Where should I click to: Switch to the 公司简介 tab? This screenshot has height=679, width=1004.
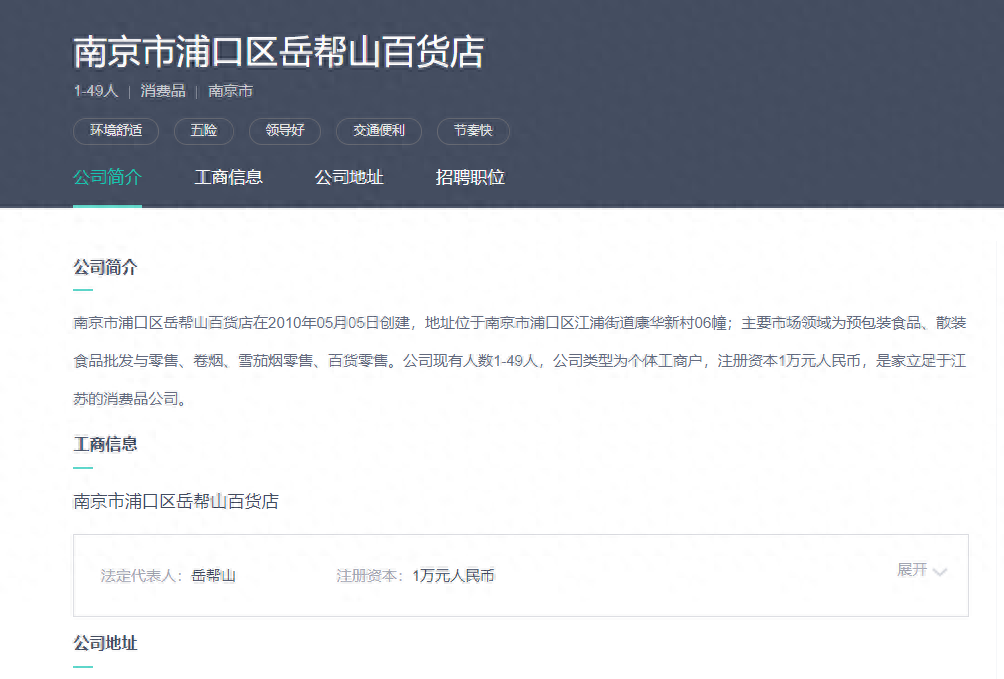coord(107,178)
